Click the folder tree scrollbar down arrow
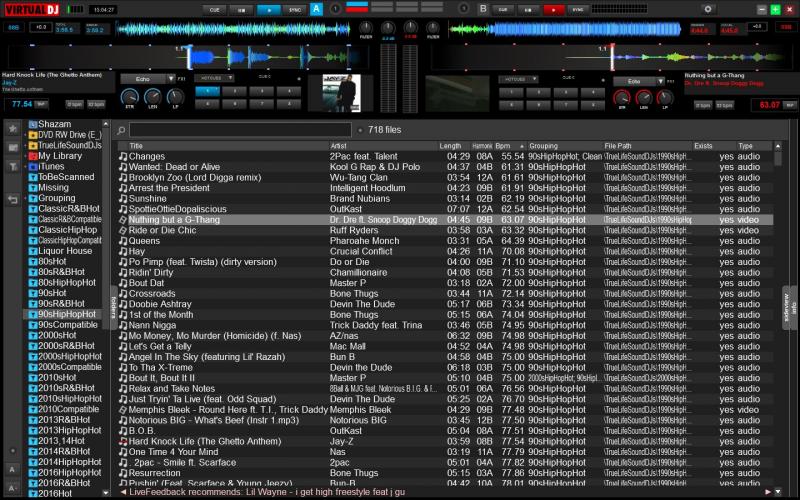The image size is (800, 500). click(x=106, y=493)
